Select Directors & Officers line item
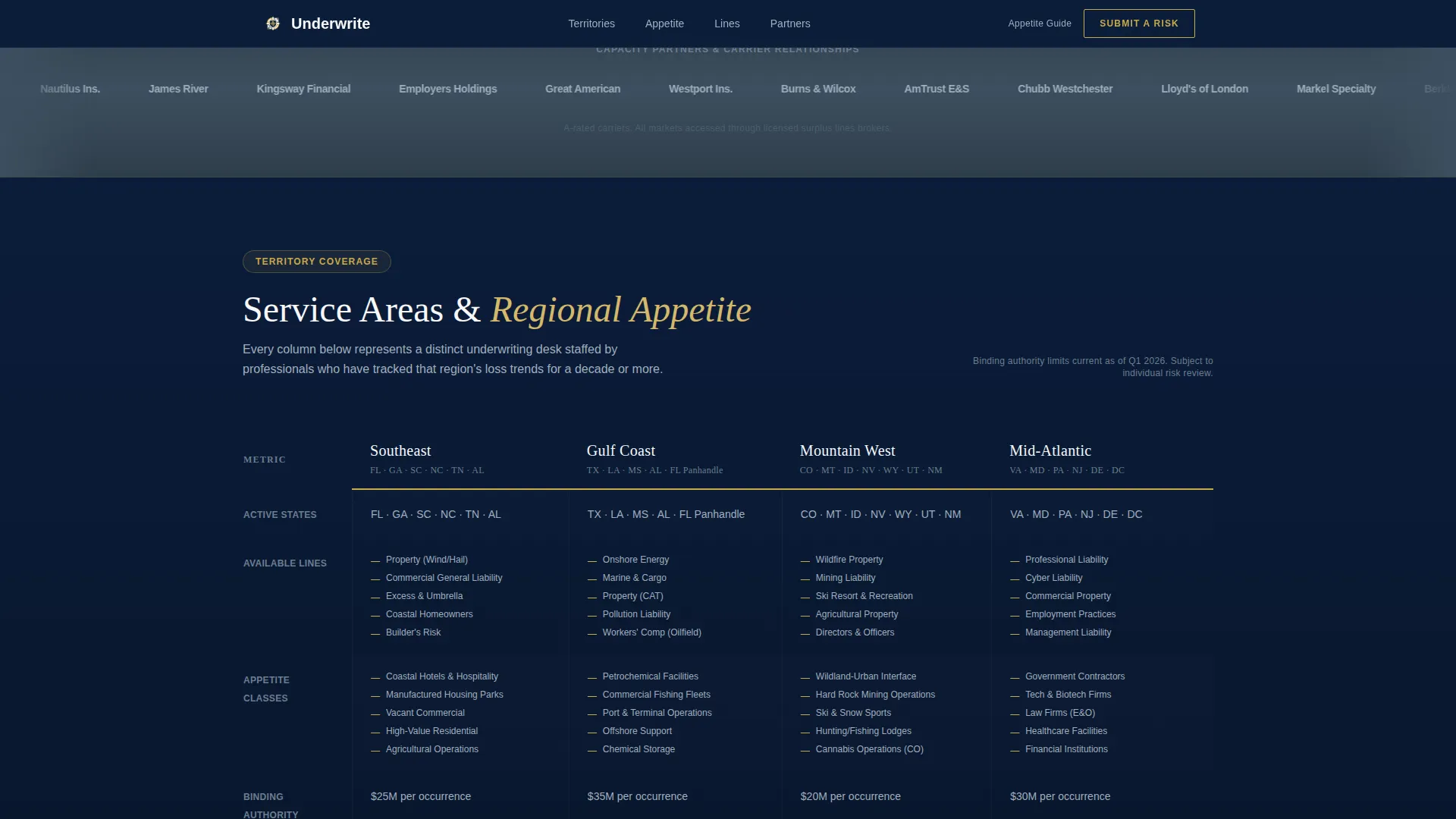Screen dimensions: 1456x819 [x=855, y=632]
